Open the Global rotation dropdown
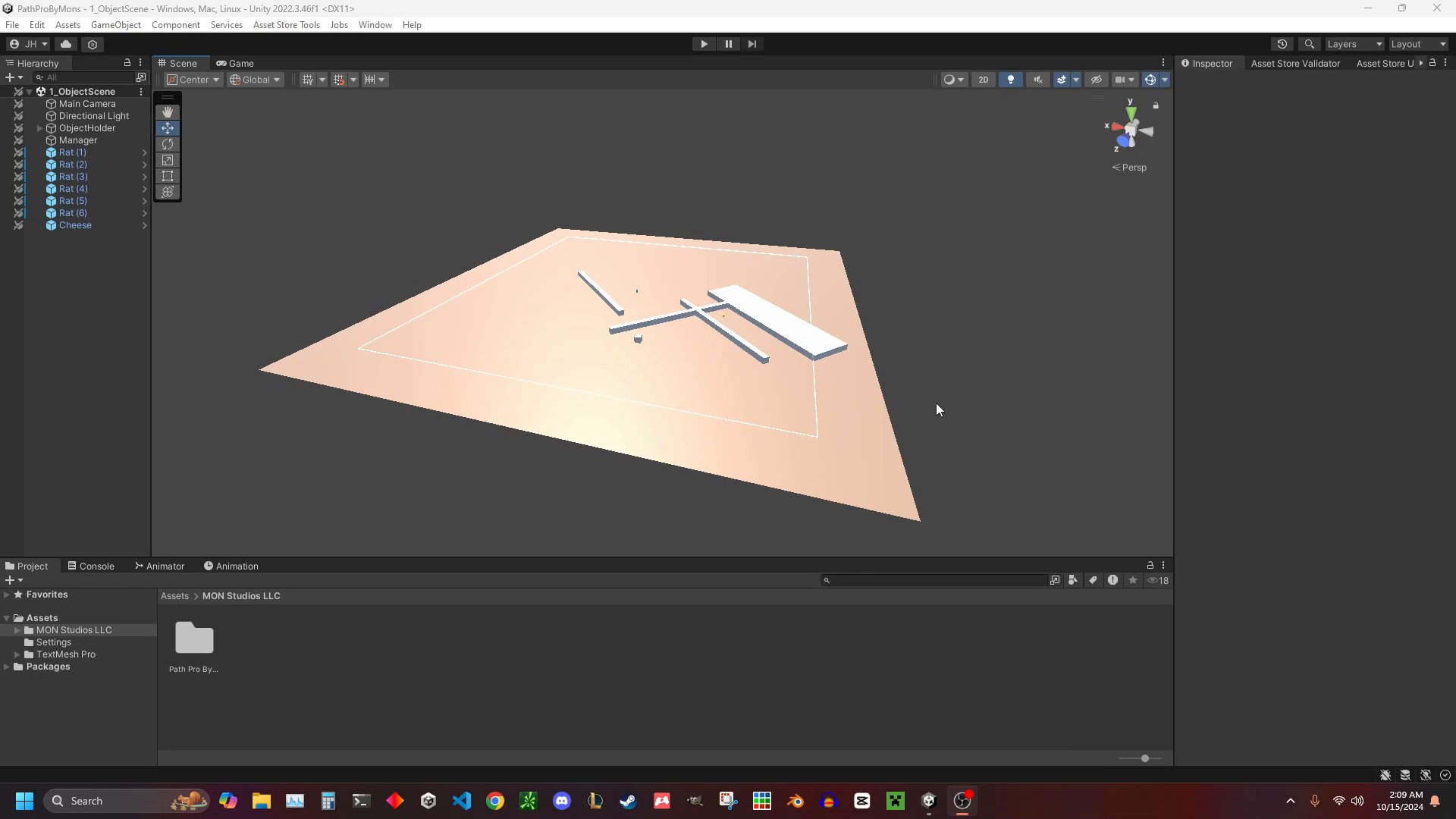The height and width of the screenshot is (819, 1456). click(256, 80)
